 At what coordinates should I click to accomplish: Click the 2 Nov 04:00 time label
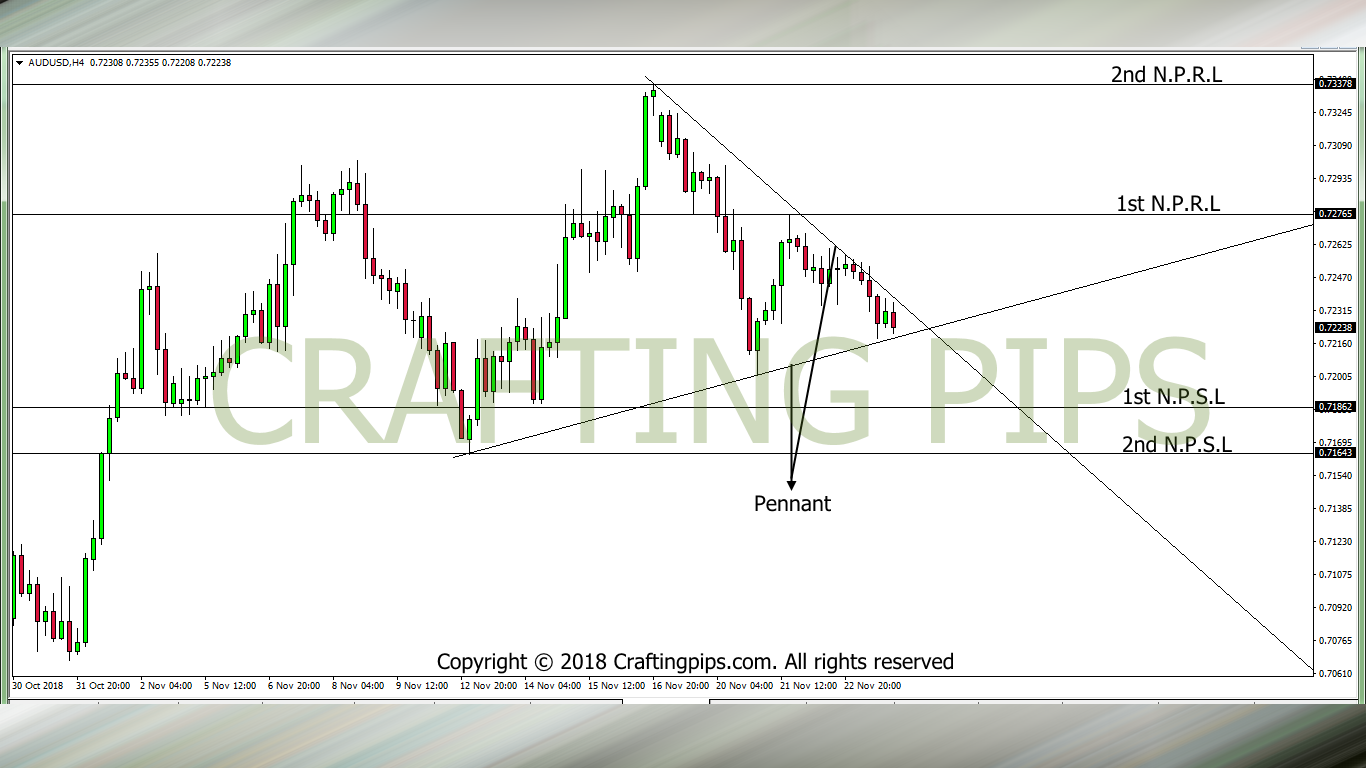click(x=167, y=686)
